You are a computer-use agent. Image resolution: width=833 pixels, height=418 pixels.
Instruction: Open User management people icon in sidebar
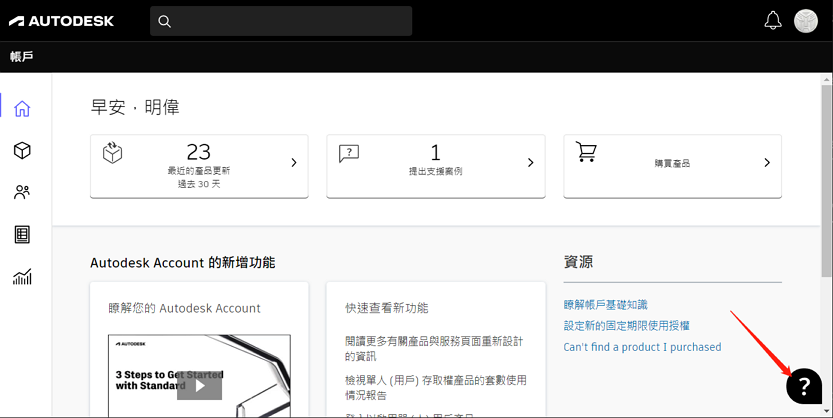pyautogui.click(x=22, y=192)
